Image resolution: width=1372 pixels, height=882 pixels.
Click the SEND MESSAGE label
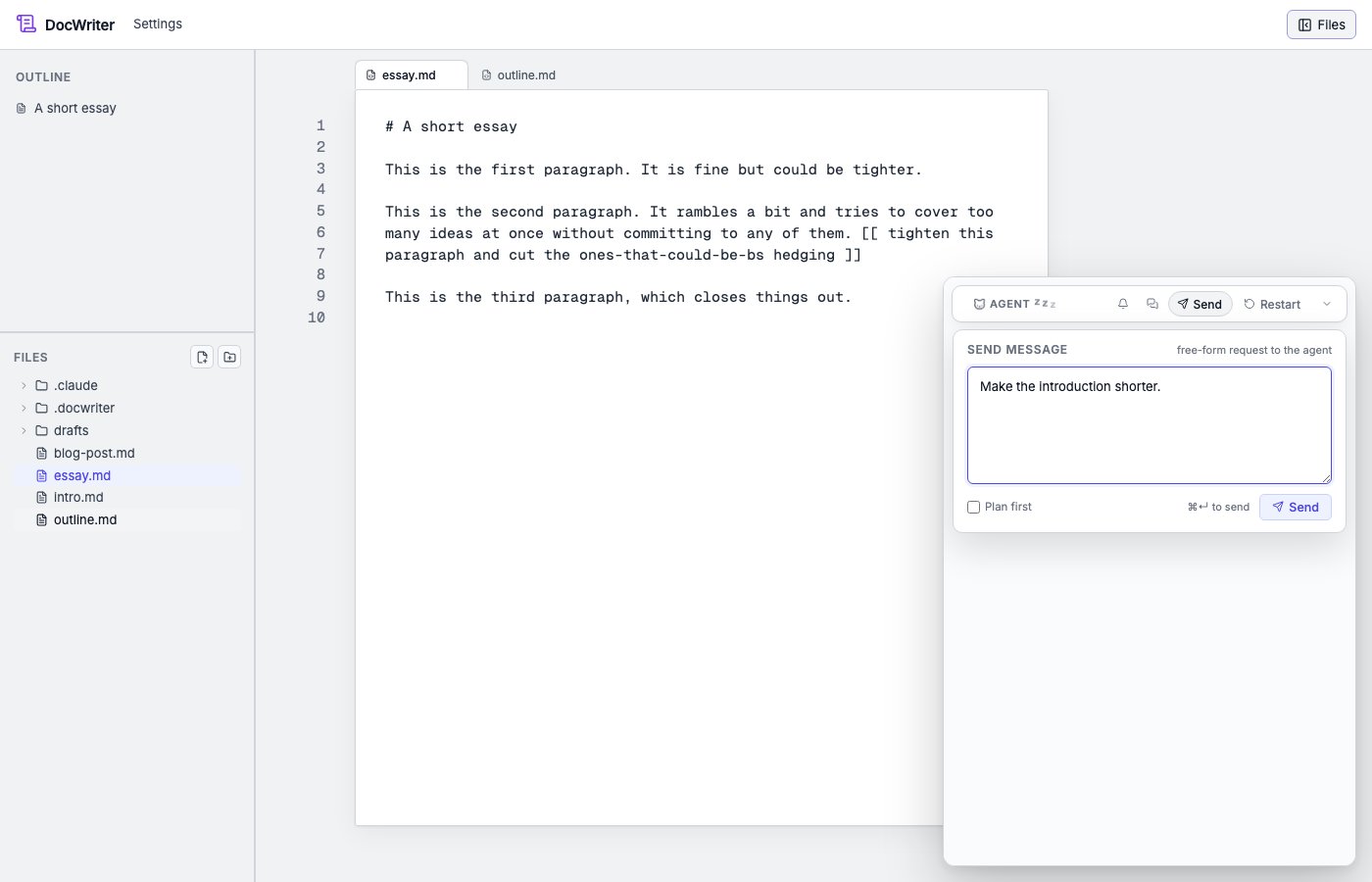[x=1017, y=350]
